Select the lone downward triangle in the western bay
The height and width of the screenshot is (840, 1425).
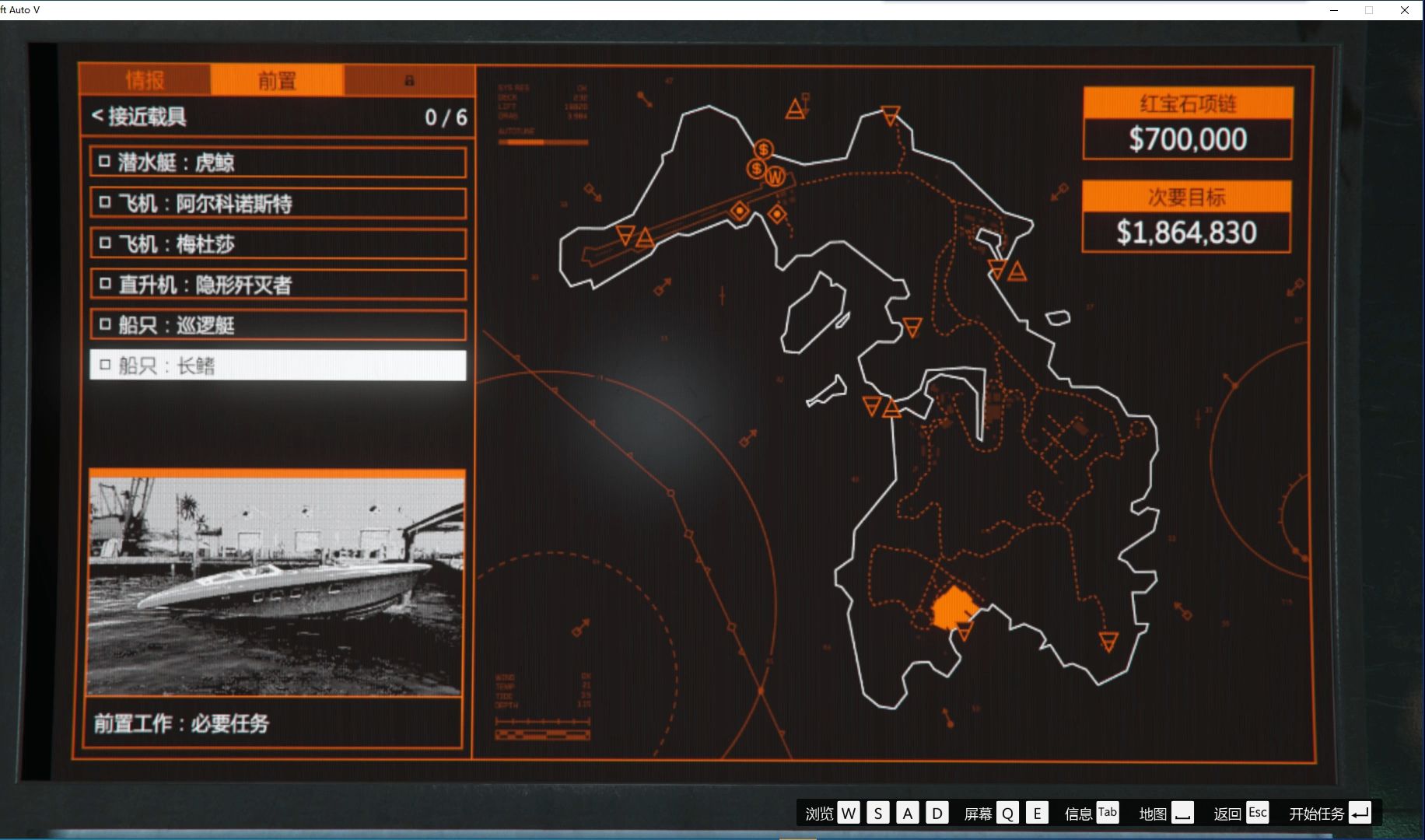pyautogui.click(x=912, y=327)
